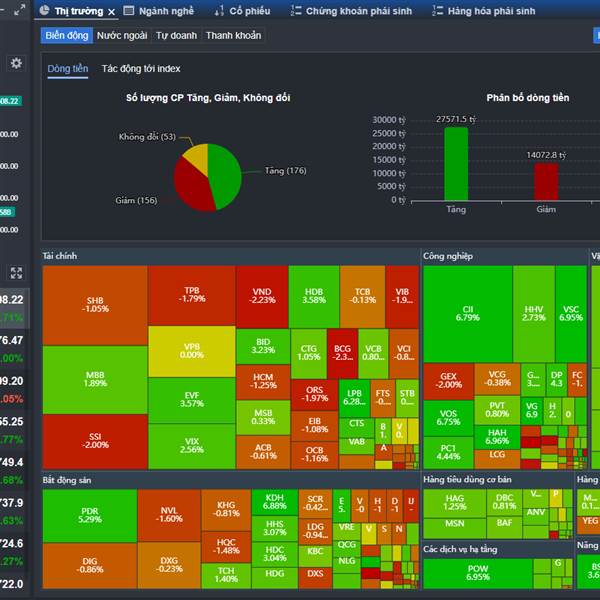Select TPB -1.79% tile

click(192, 295)
